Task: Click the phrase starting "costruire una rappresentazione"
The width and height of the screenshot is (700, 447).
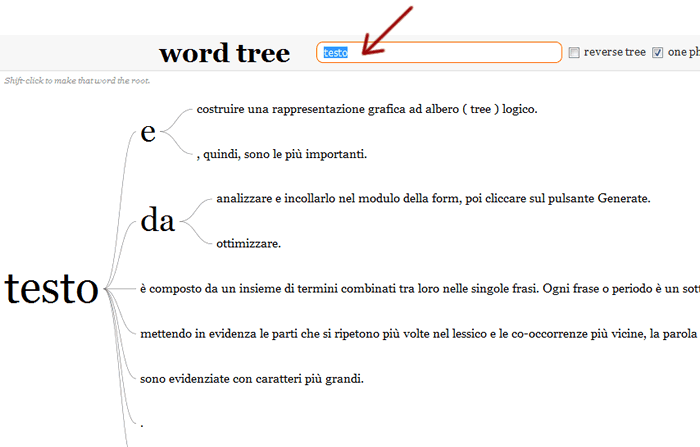Action: pos(367,108)
